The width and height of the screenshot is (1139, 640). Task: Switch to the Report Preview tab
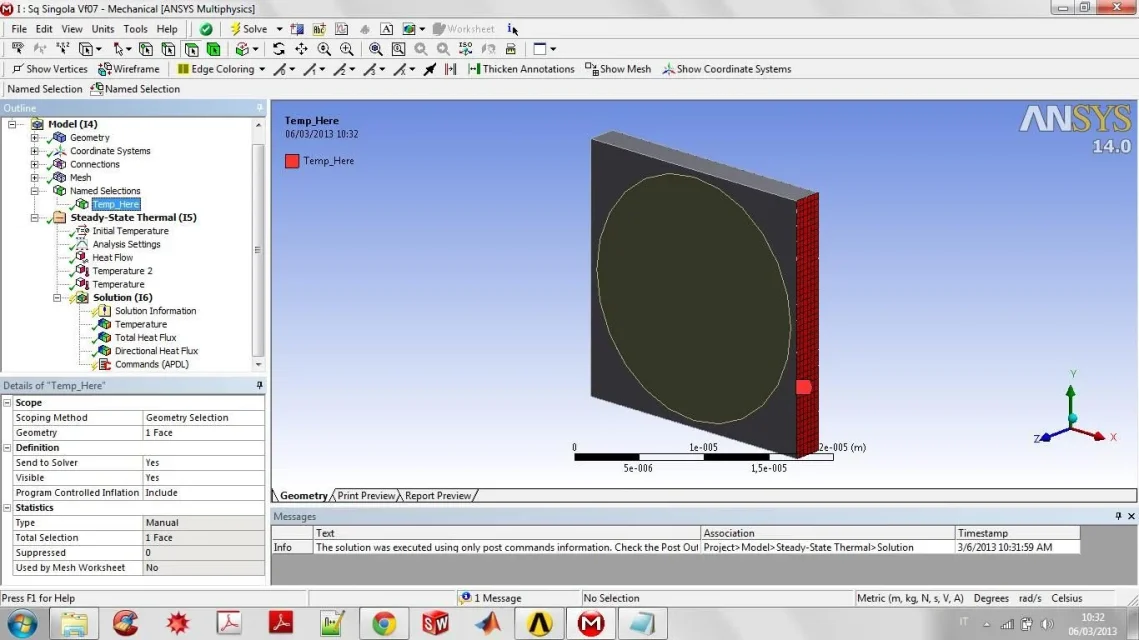point(438,495)
